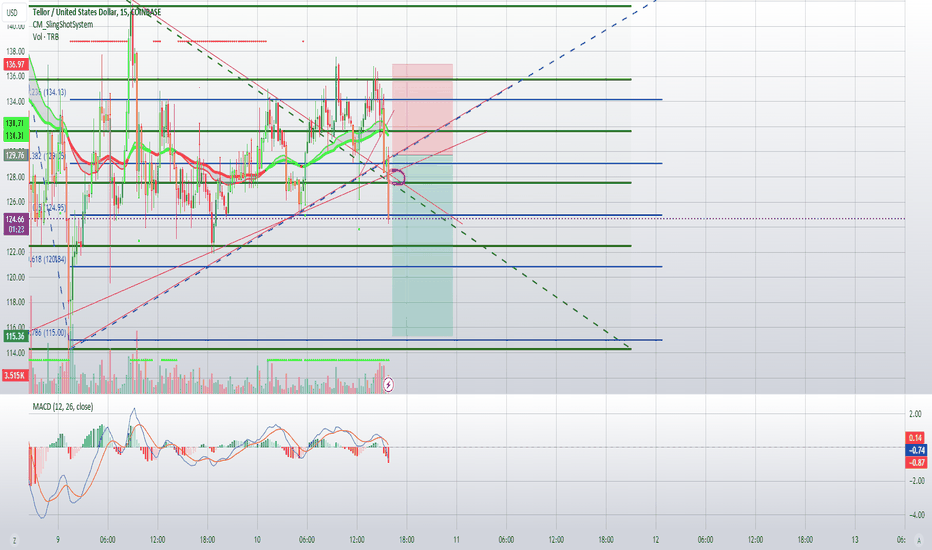Screen dimensions: 932x550
Task: Click the day 11 label on time axis
Action: point(456,540)
